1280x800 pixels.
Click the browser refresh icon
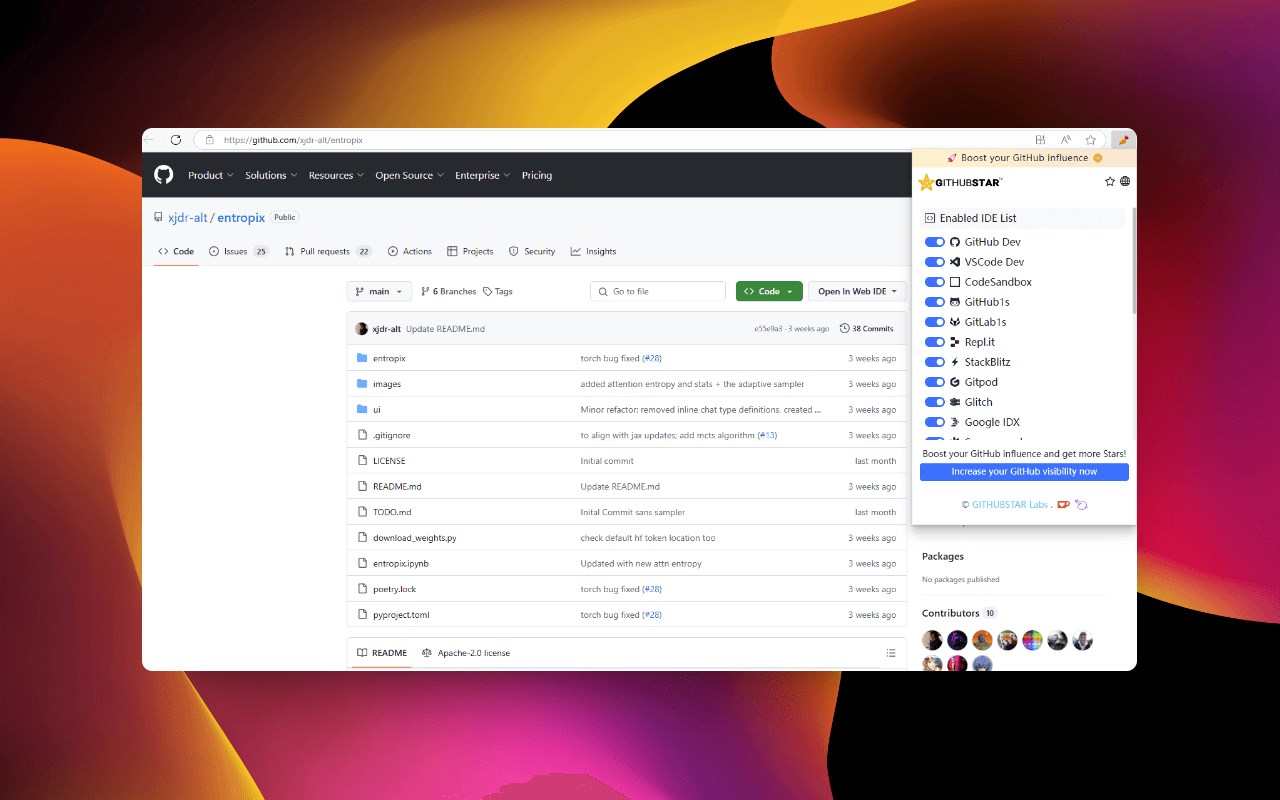coord(176,140)
